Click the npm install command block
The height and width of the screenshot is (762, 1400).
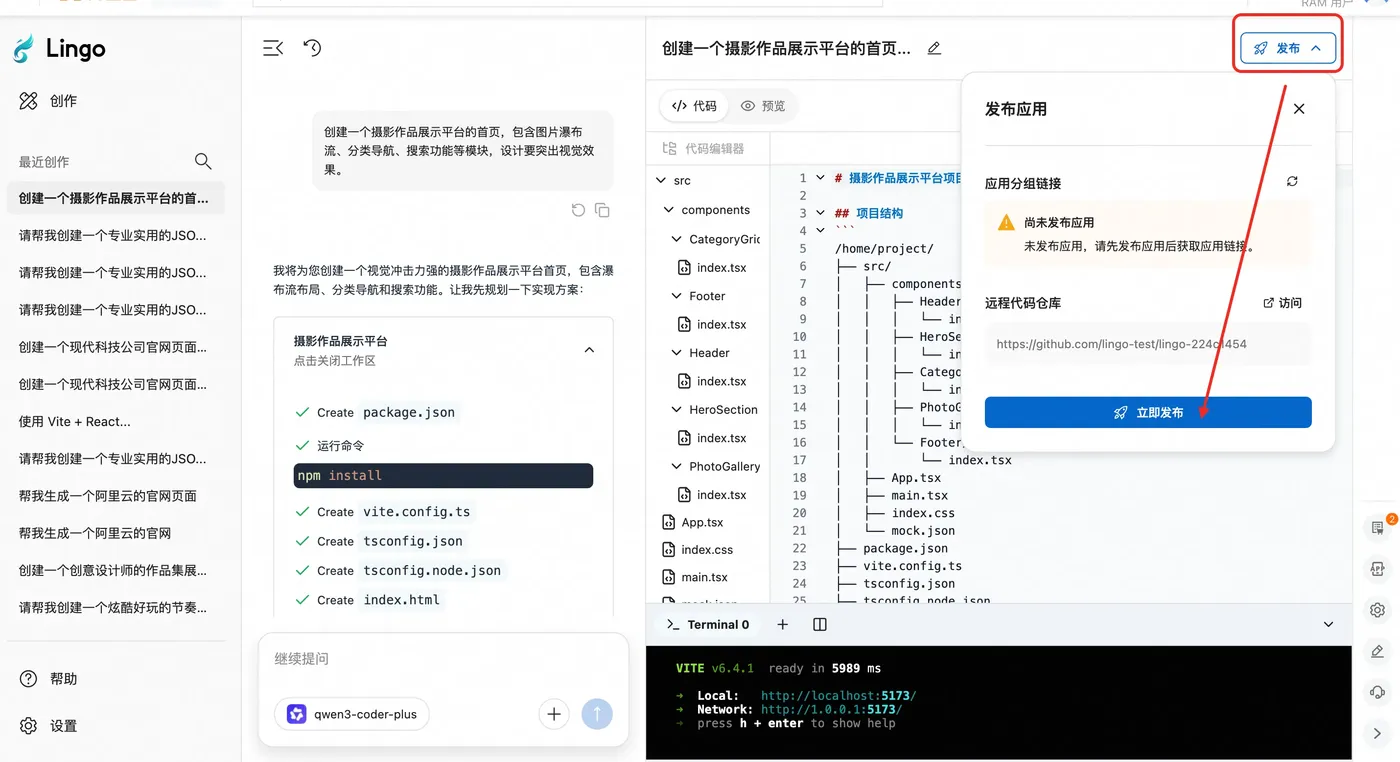coord(443,475)
